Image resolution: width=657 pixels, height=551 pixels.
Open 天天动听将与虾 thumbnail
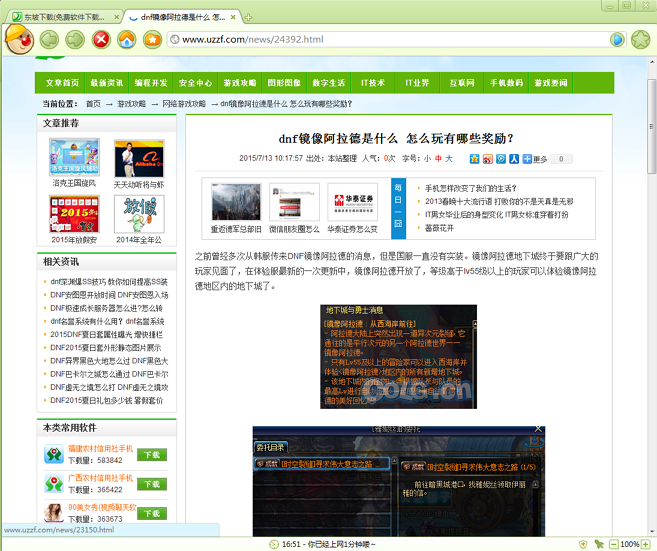pyautogui.click(x=139, y=159)
